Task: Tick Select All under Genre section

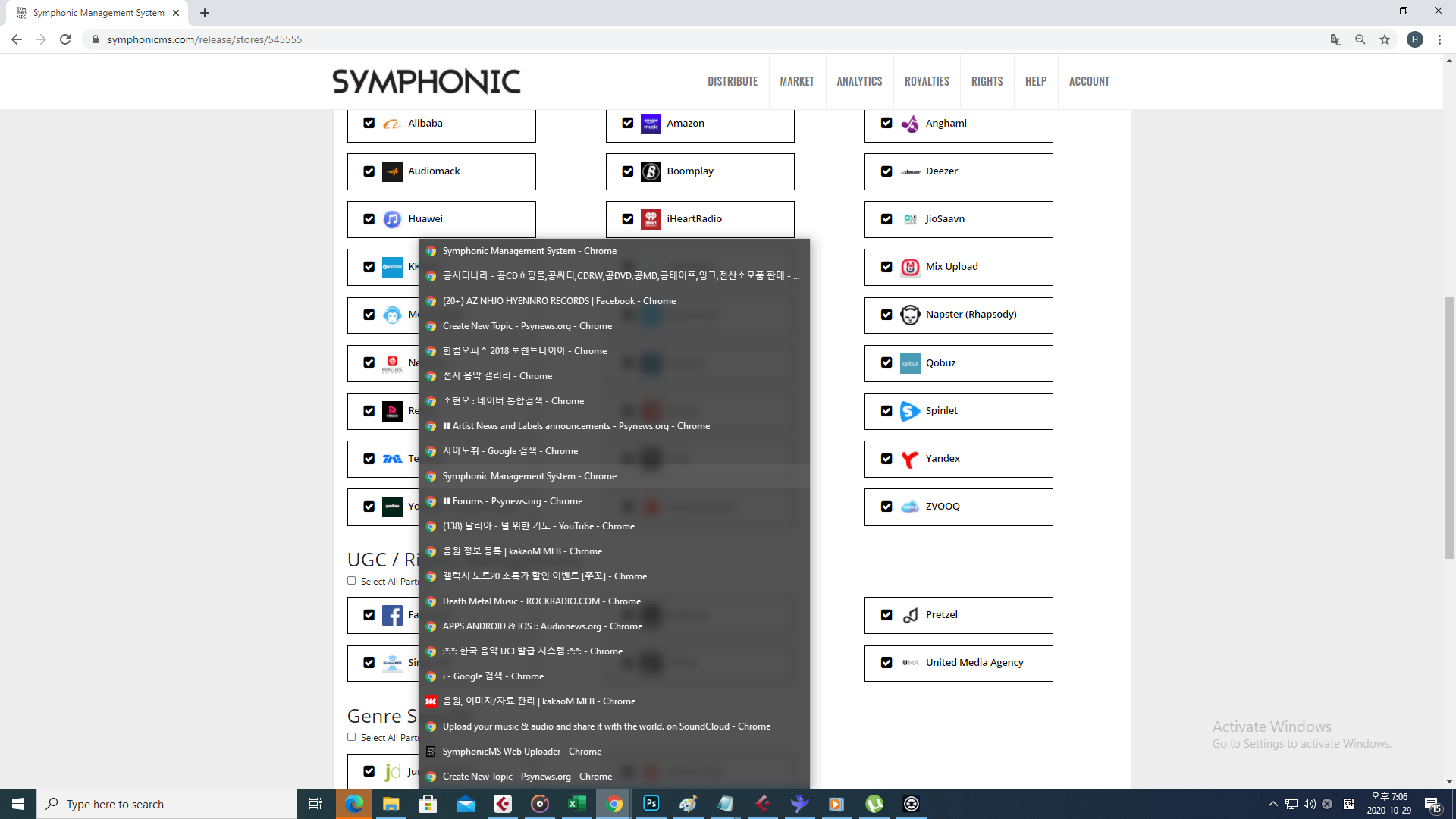Action: (x=351, y=737)
